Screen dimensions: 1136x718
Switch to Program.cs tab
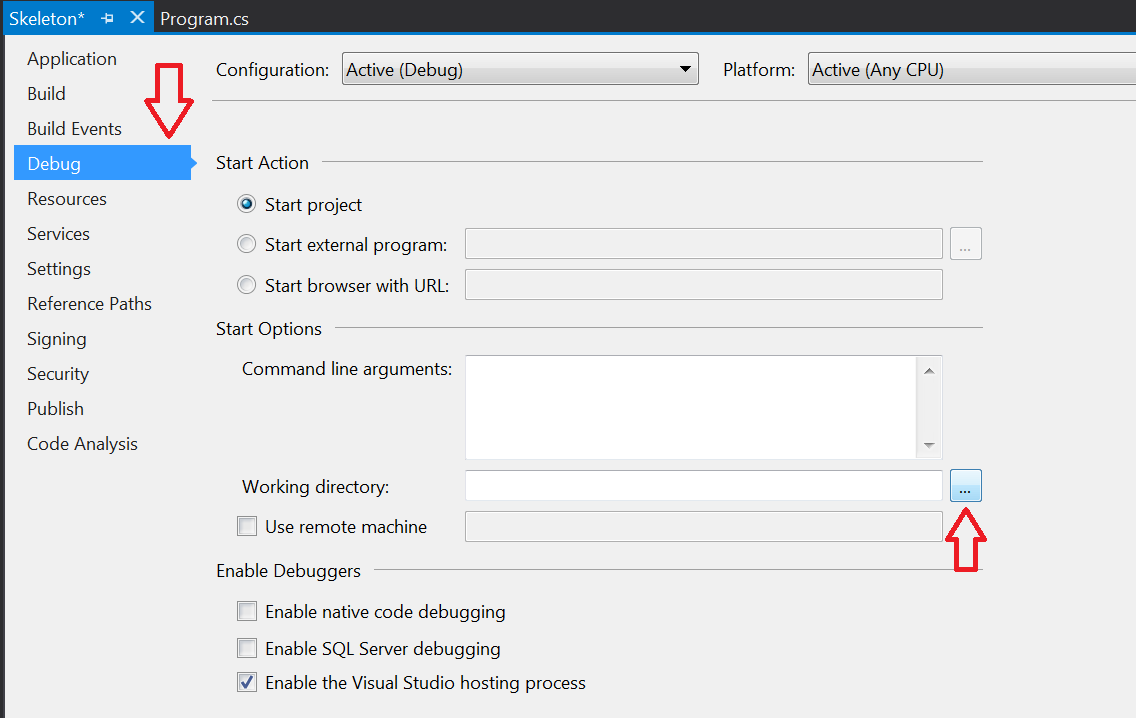click(x=204, y=19)
